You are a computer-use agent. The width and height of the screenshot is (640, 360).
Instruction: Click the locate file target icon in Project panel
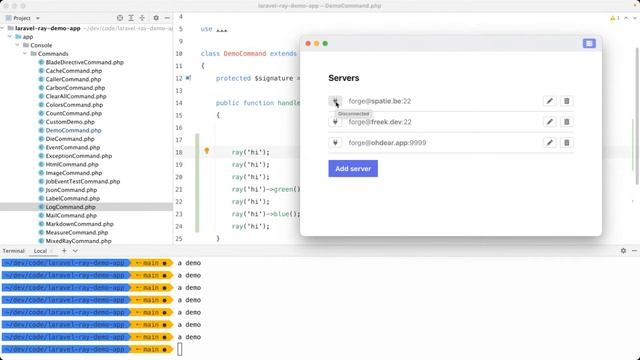click(x=120, y=18)
